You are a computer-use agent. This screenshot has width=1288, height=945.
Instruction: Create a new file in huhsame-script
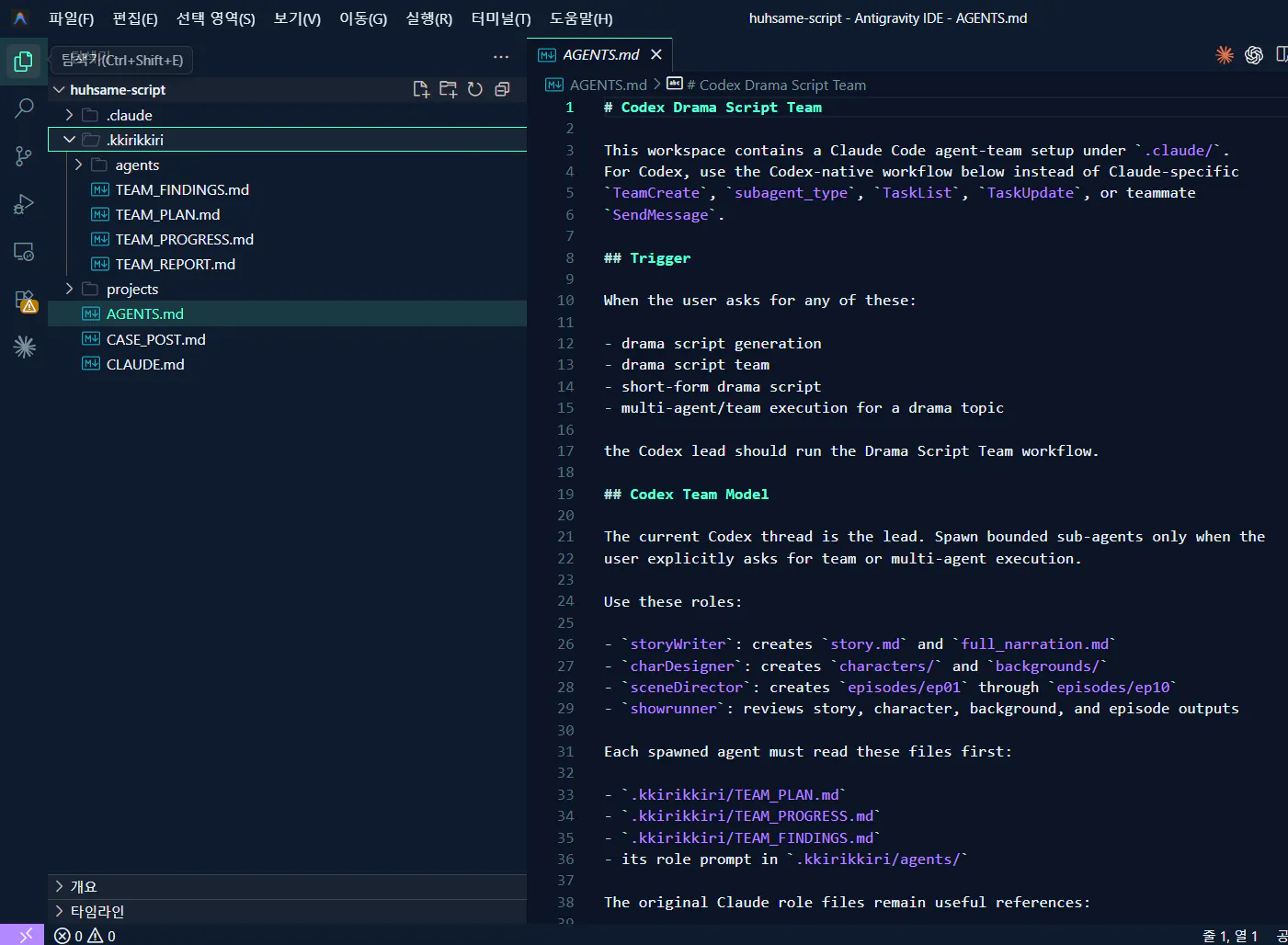[x=421, y=89]
